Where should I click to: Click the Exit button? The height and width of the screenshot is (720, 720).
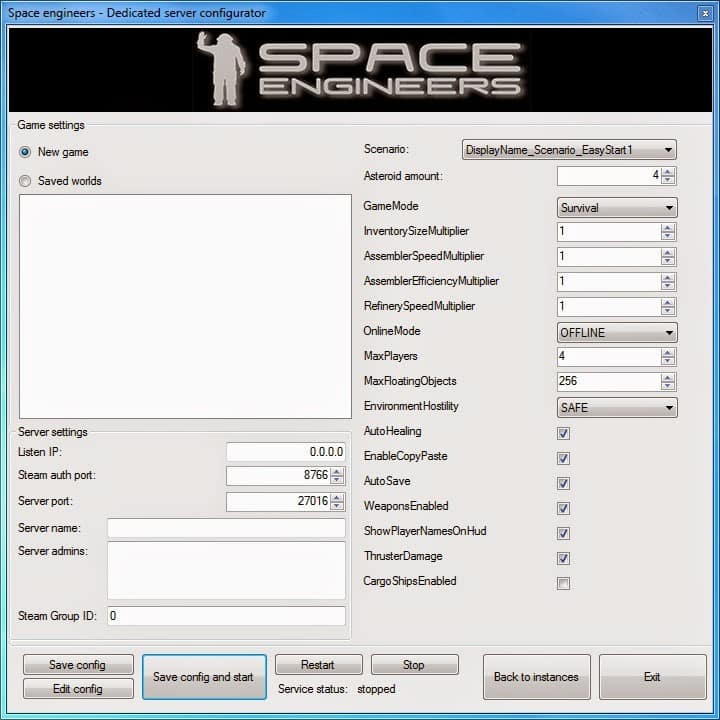coord(652,677)
